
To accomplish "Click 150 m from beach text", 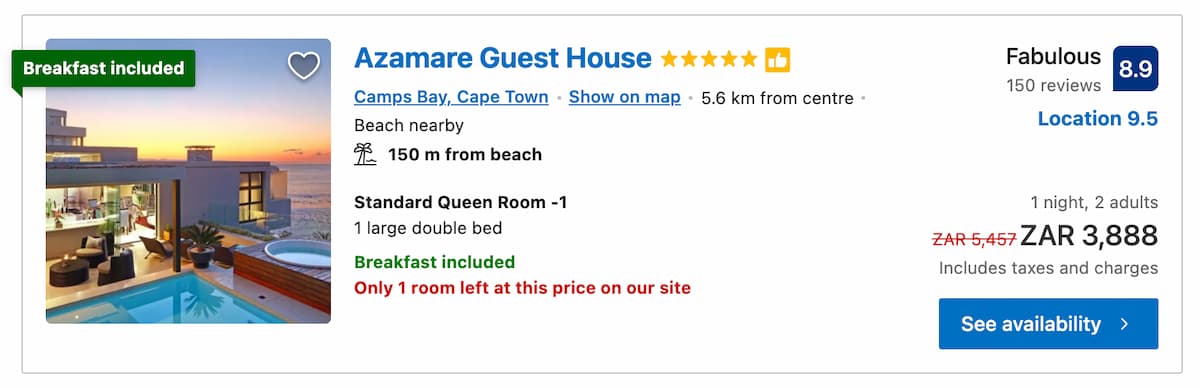I will (x=465, y=154).
